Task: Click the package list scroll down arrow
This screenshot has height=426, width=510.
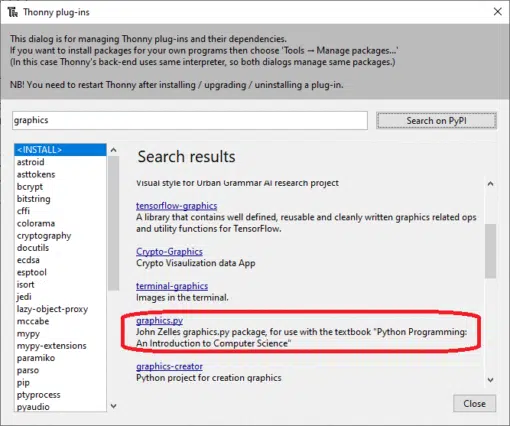Action: [113, 406]
